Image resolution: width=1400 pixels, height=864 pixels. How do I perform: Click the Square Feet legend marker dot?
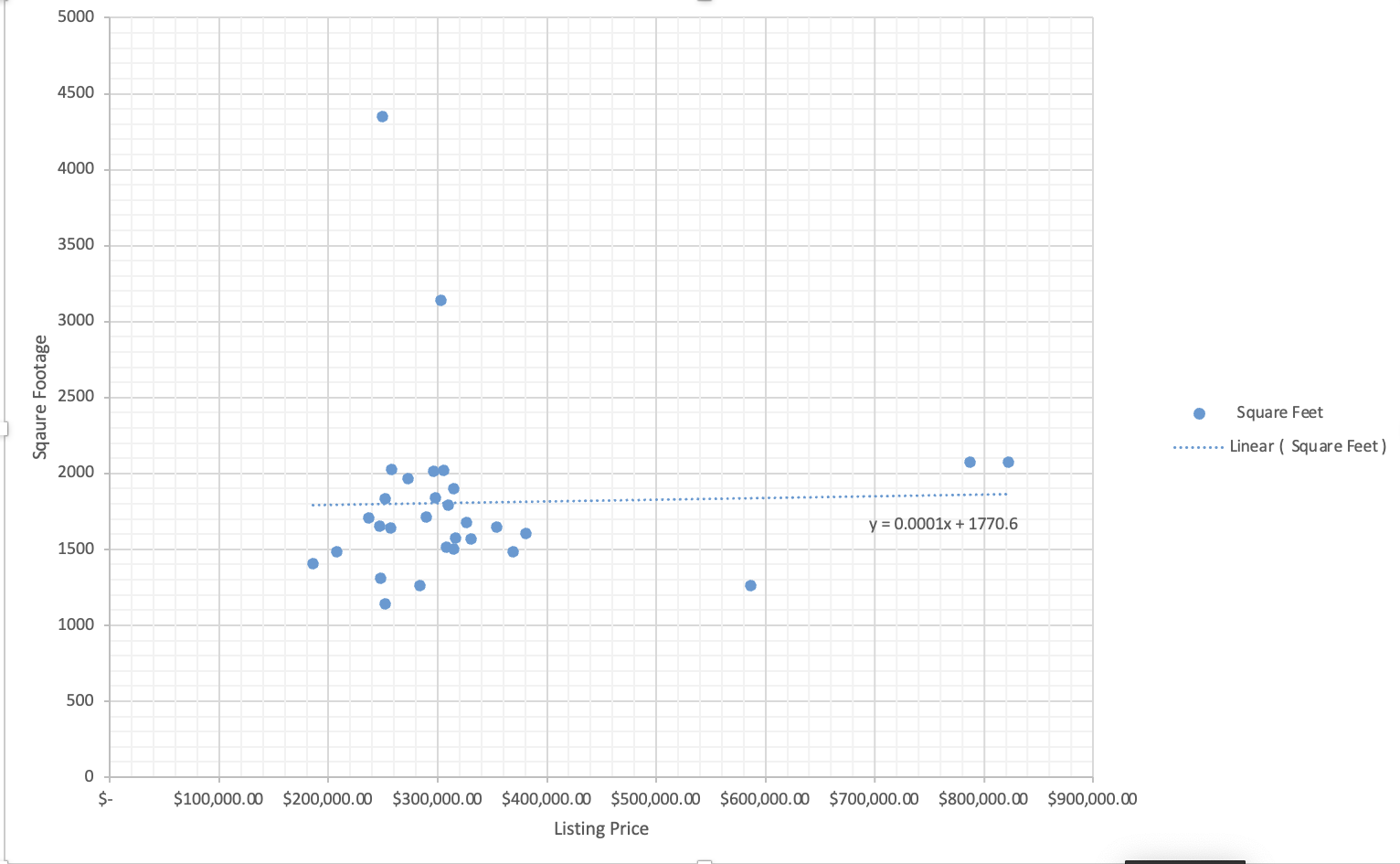(x=1198, y=412)
